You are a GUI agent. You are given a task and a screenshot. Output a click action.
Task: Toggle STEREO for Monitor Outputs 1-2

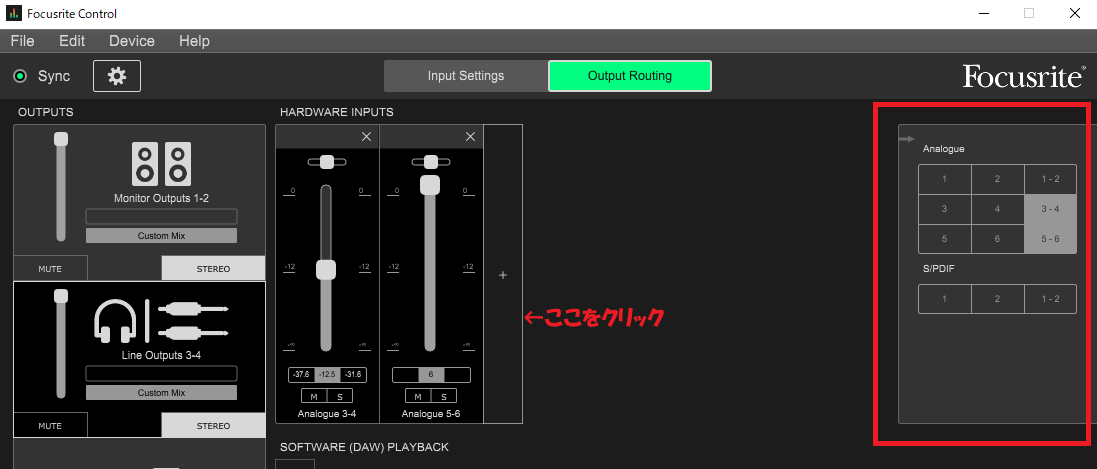[x=213, y=269]
